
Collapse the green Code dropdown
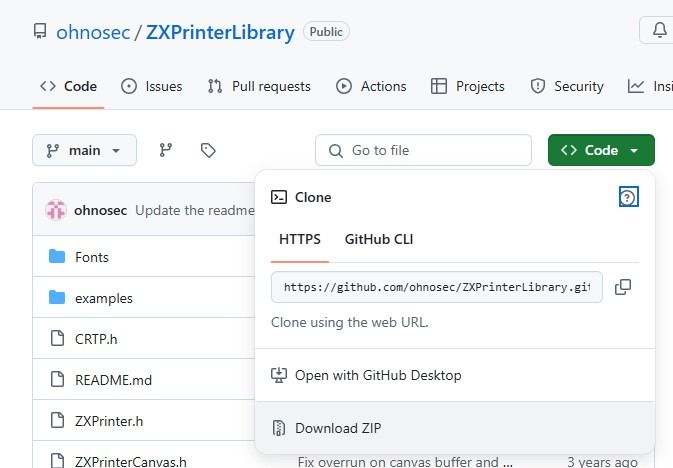601,150
